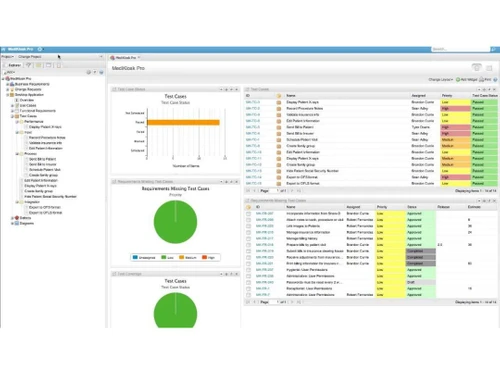Open the MediKiosk Pro dashboard tab
Screen dimensions: 500x375
click(x=124, y=58)
